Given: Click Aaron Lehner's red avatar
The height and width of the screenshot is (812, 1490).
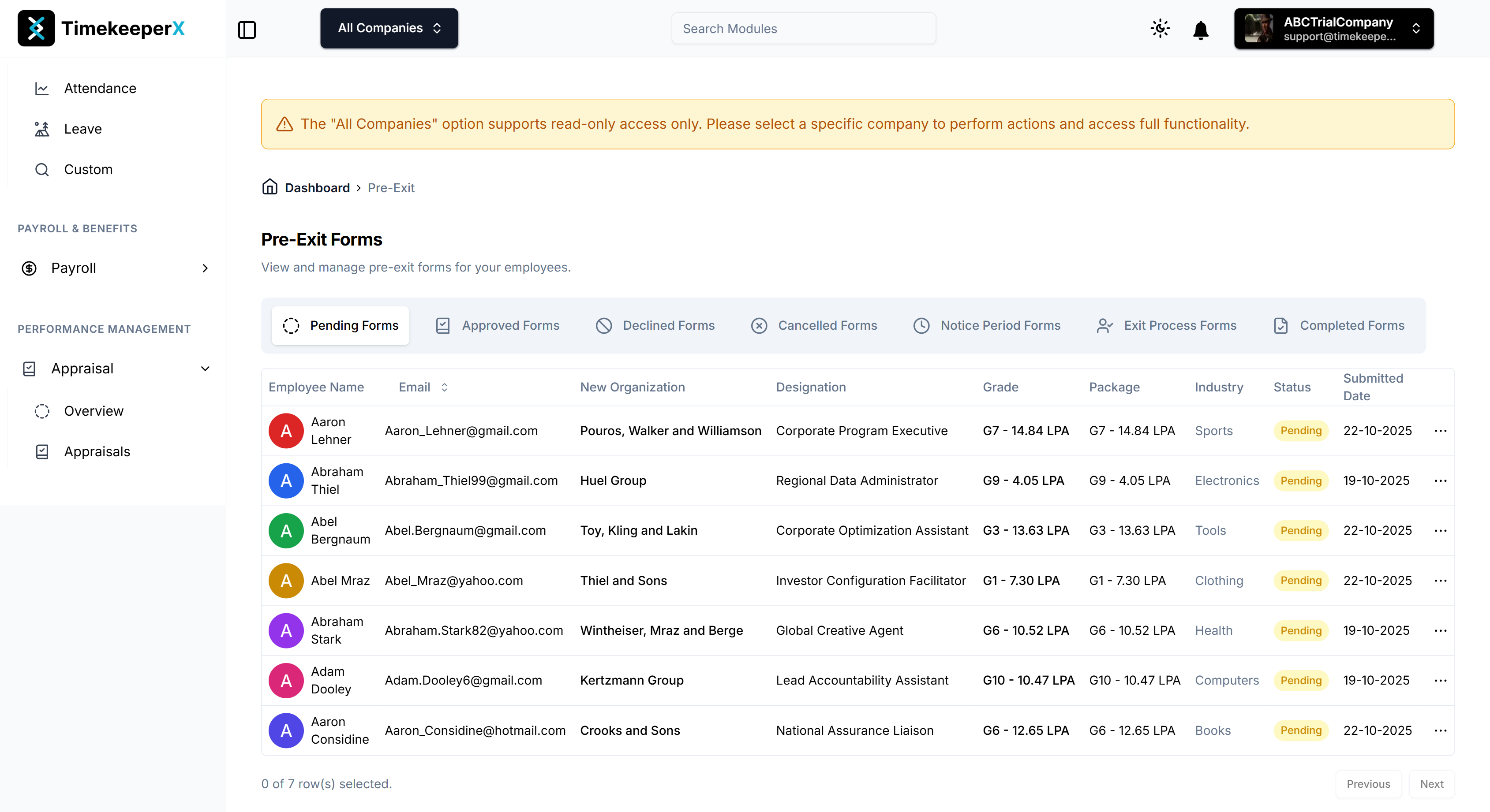Looking at the screenshot, I should point(286,431).
